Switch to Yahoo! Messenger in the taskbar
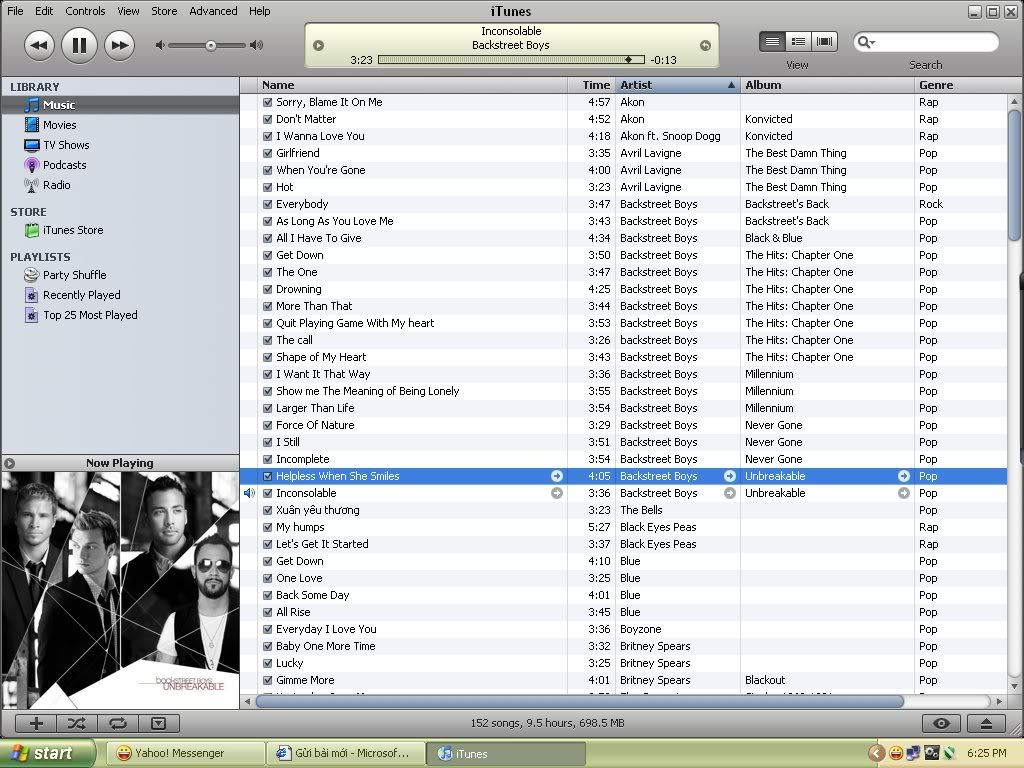 (x=185, y=753)
